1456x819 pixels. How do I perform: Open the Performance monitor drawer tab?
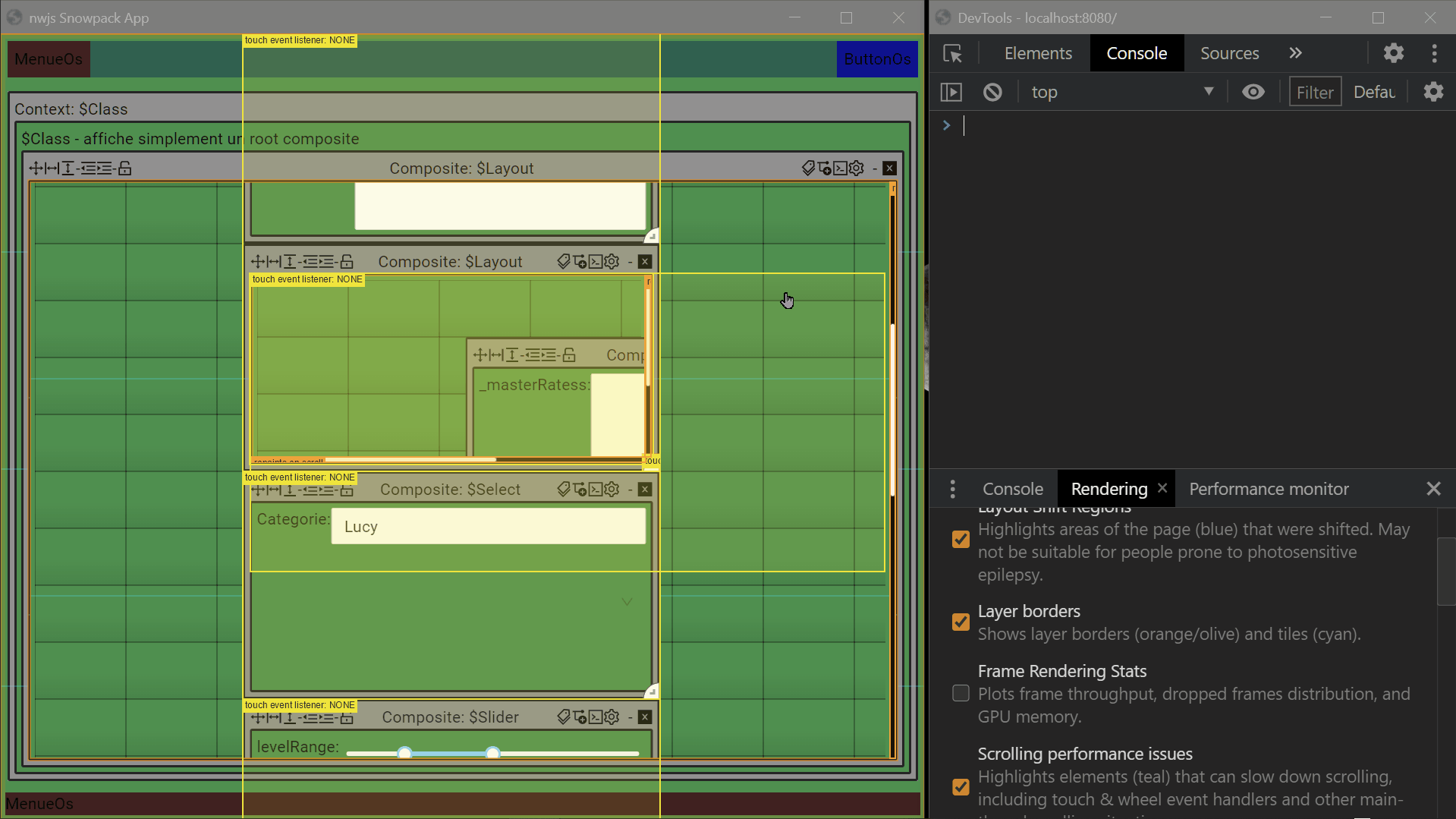point(1269,489)
